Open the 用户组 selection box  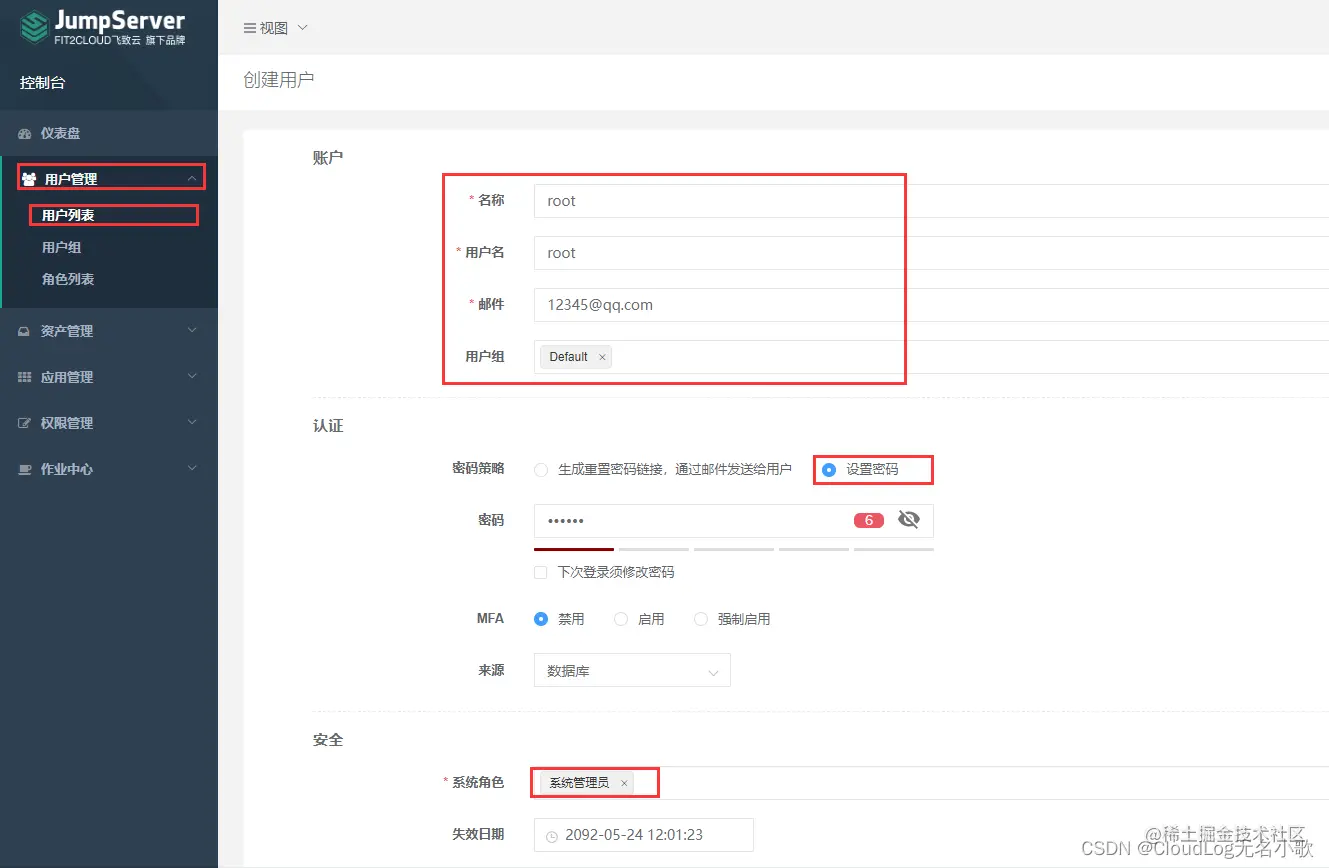pos(931,357)
